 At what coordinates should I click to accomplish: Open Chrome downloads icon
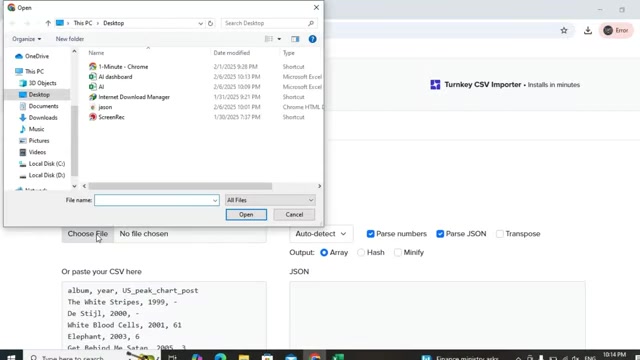[x=588, y=30]
